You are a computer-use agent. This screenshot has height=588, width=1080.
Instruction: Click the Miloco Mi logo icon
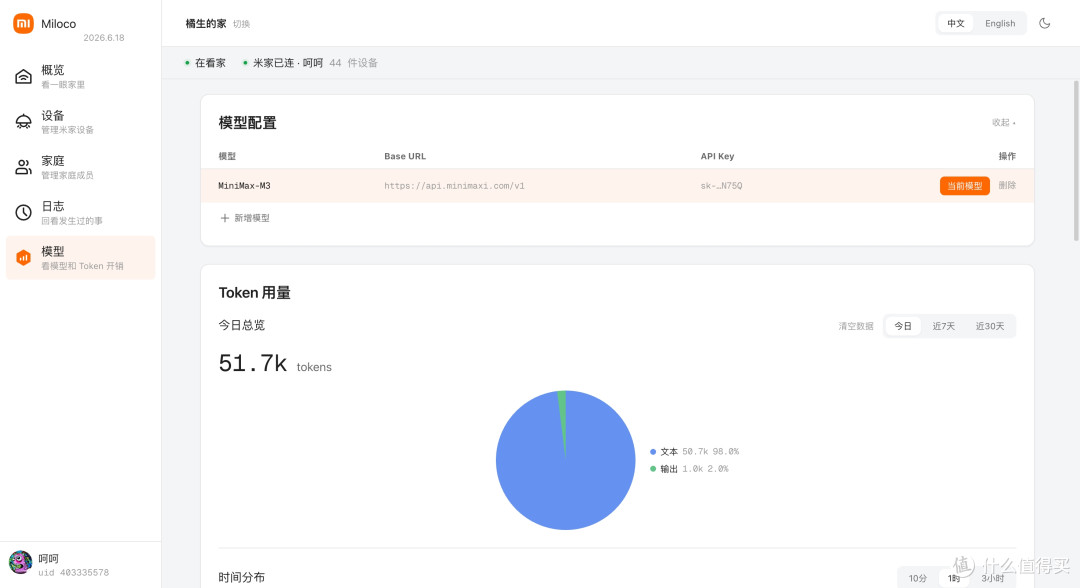[x=23, y=23]
